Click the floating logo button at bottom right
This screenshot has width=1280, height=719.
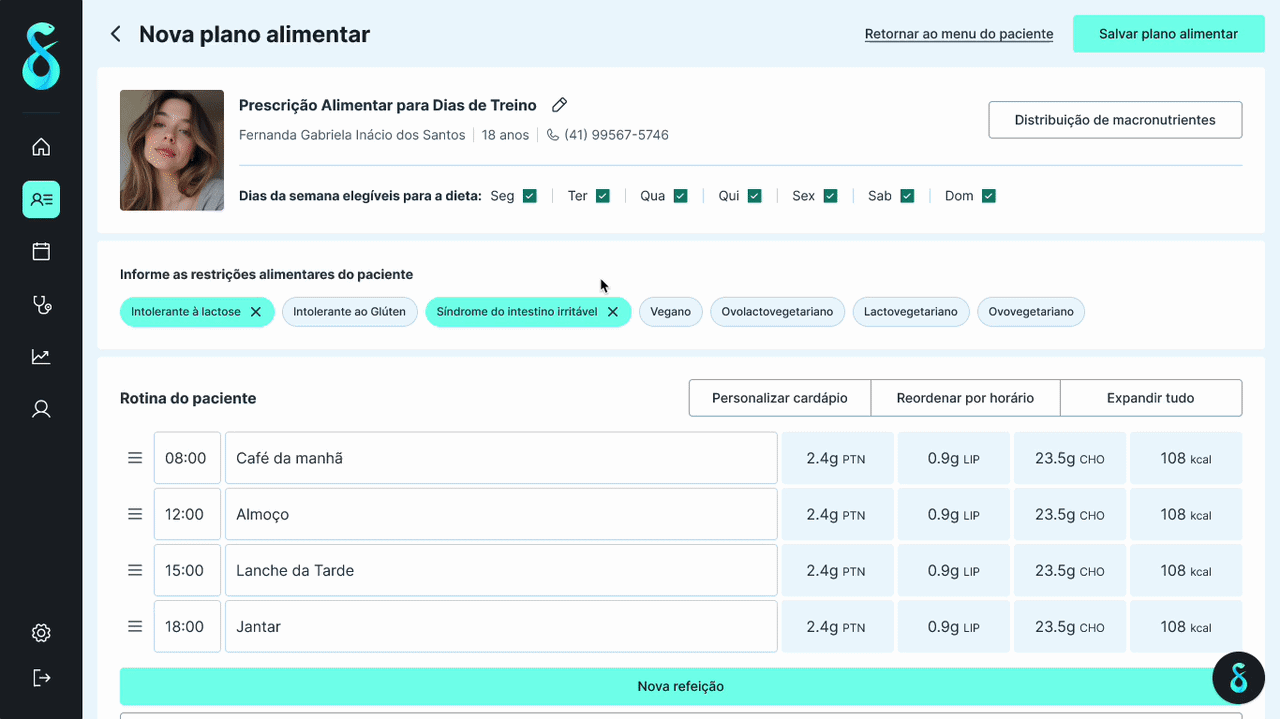point(1238,678)
